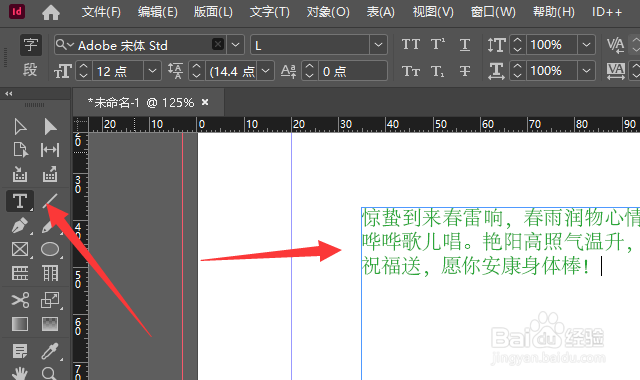640x380 pixels.
Task: Select the Gradient Feather tool
Action: click(50, 324)
